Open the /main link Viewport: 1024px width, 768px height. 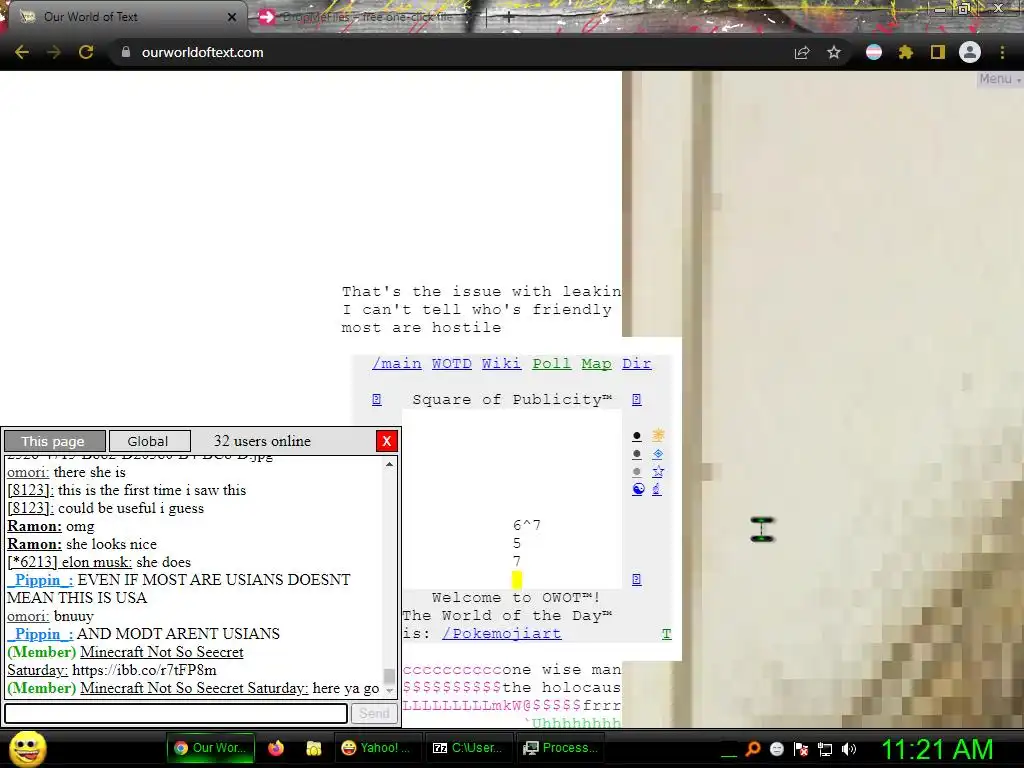click(x=397, y=363)
